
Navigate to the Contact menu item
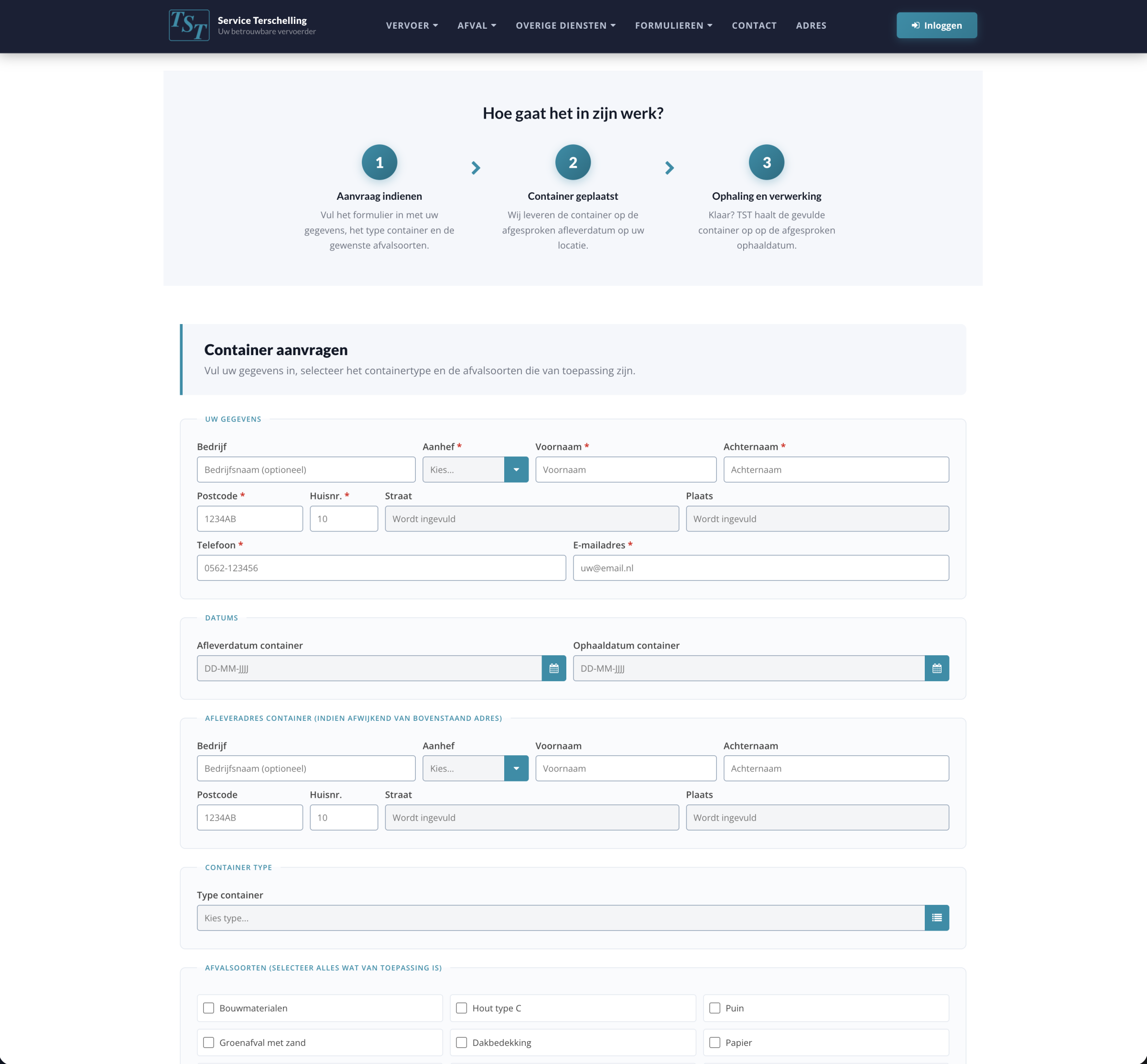click(x=754, y=25)
